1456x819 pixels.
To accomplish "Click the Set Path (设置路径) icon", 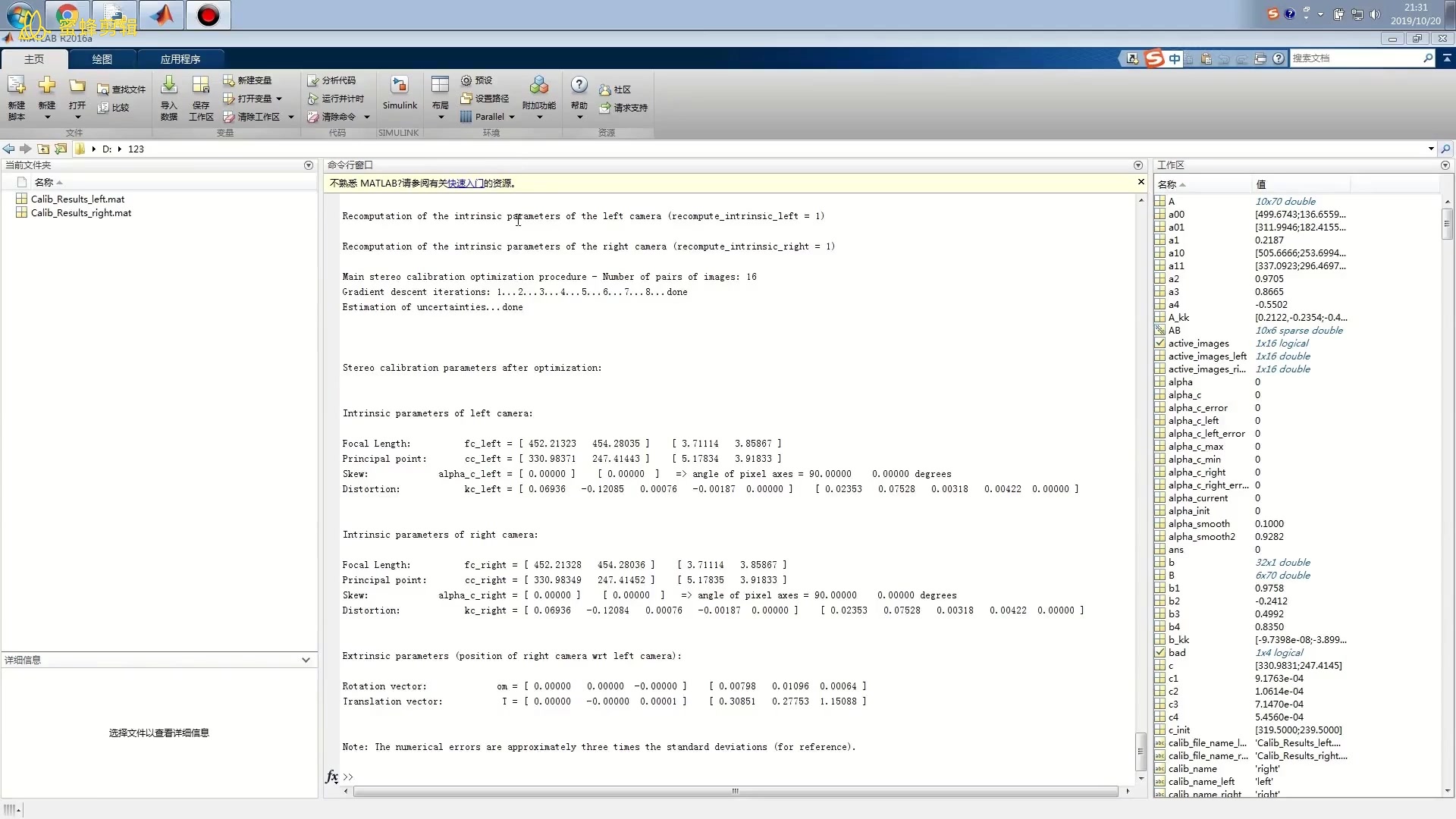I will tap(467, 99).
